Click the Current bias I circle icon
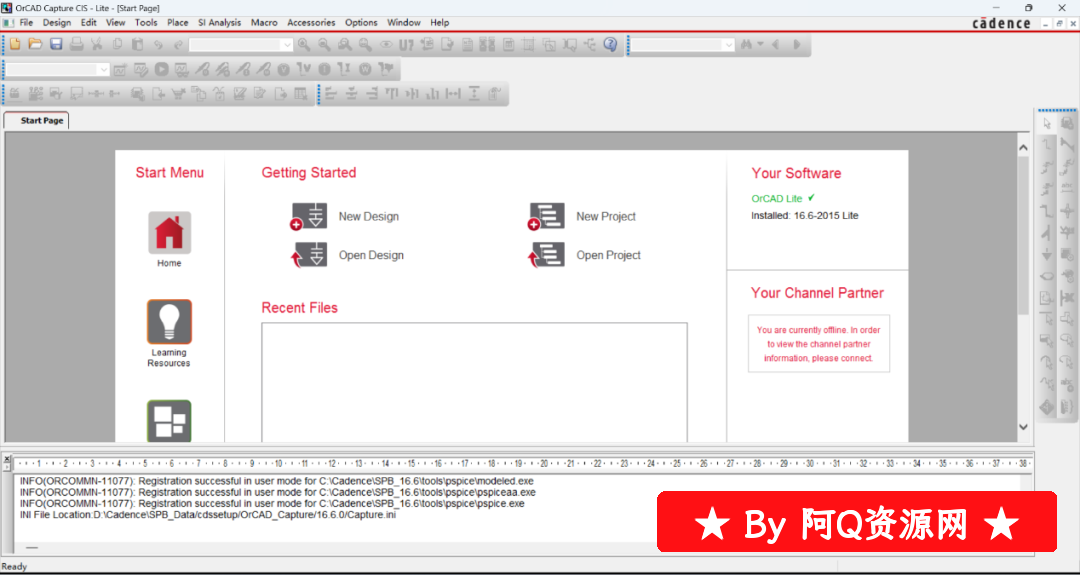The height and width of the screenshot is (575, 1080). point(324,69)
